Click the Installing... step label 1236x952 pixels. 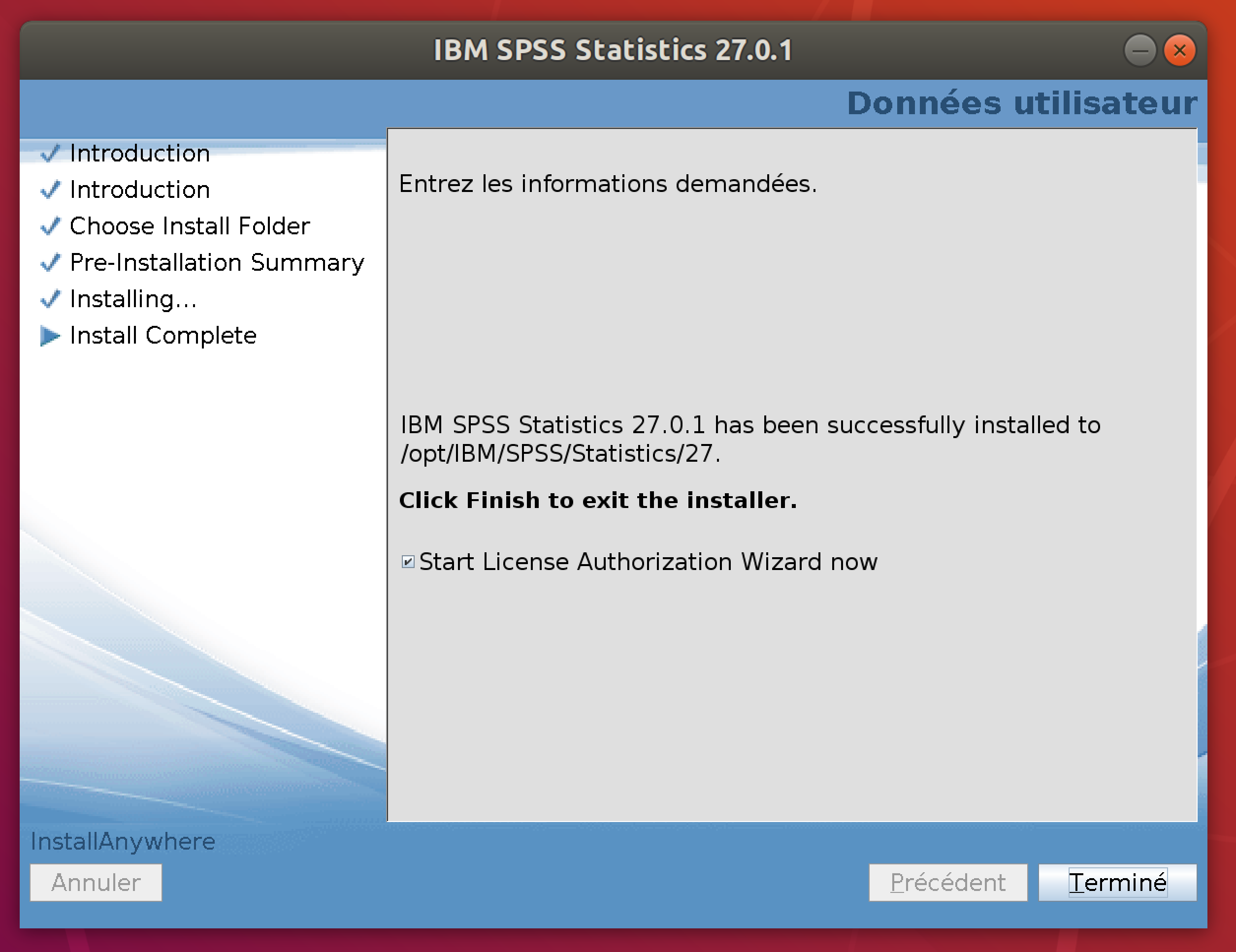click(133, 299)
